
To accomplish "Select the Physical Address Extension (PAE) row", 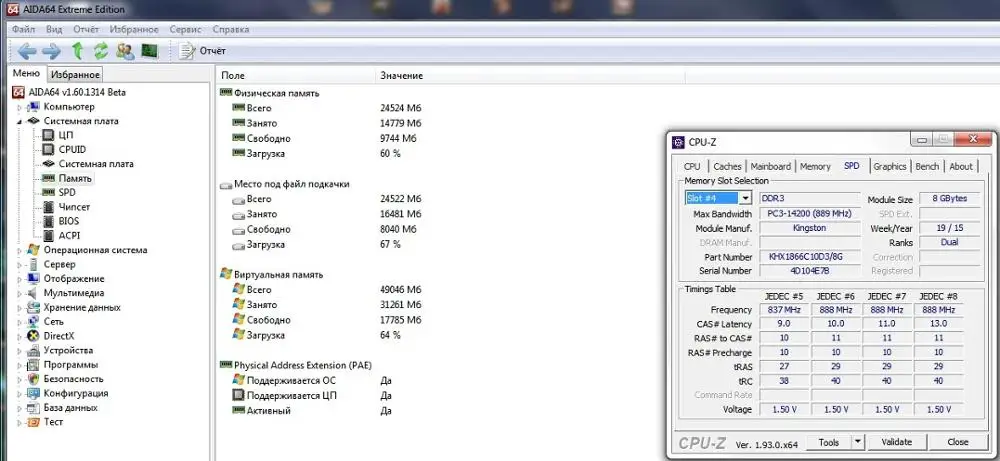I will pos(302,365).
